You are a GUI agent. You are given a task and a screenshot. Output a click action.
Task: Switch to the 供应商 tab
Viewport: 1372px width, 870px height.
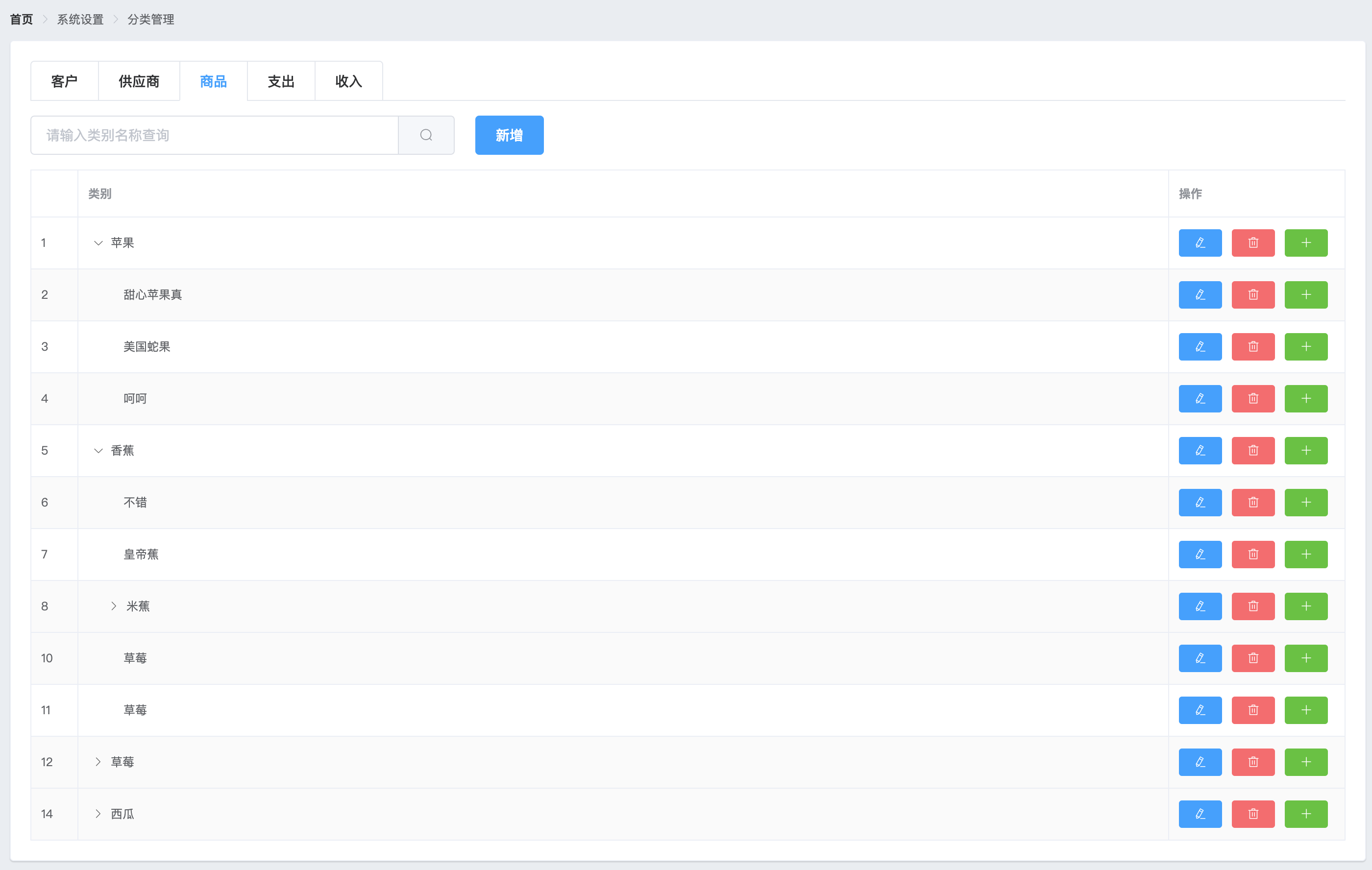(x=139, y=81)
